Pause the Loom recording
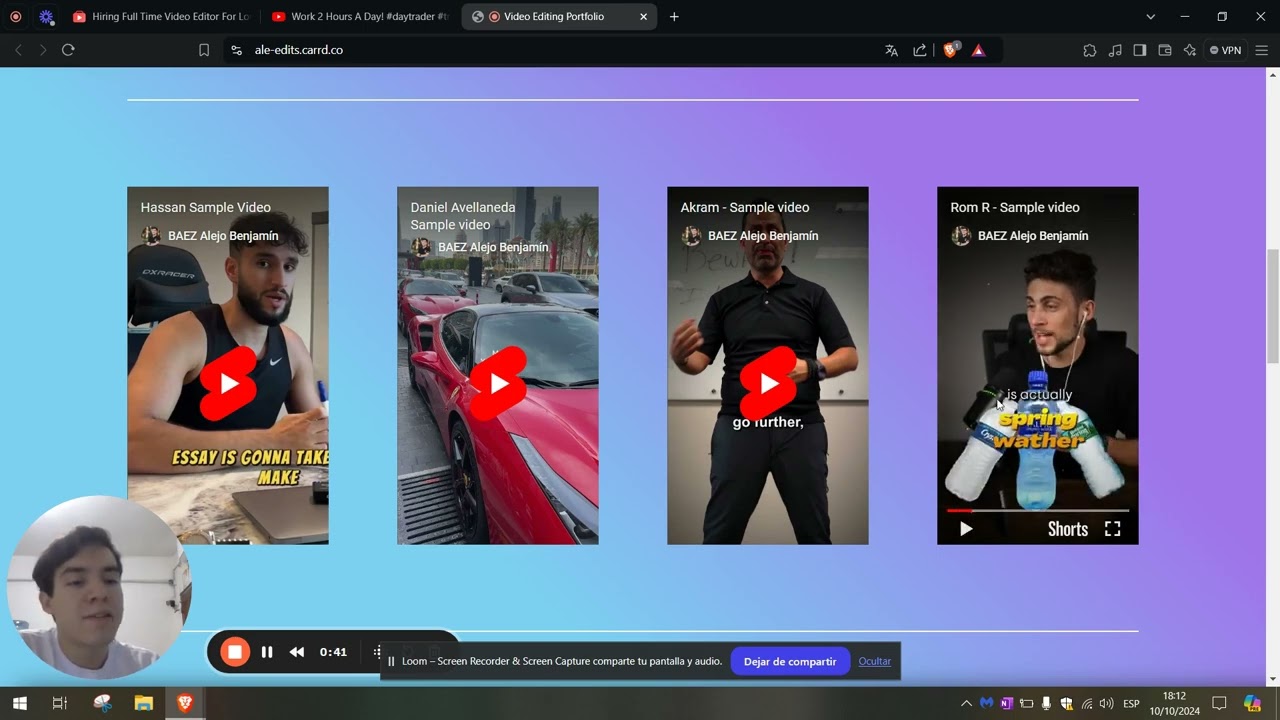The height and width of the screenshot is (720, 1280). point(267,652)
